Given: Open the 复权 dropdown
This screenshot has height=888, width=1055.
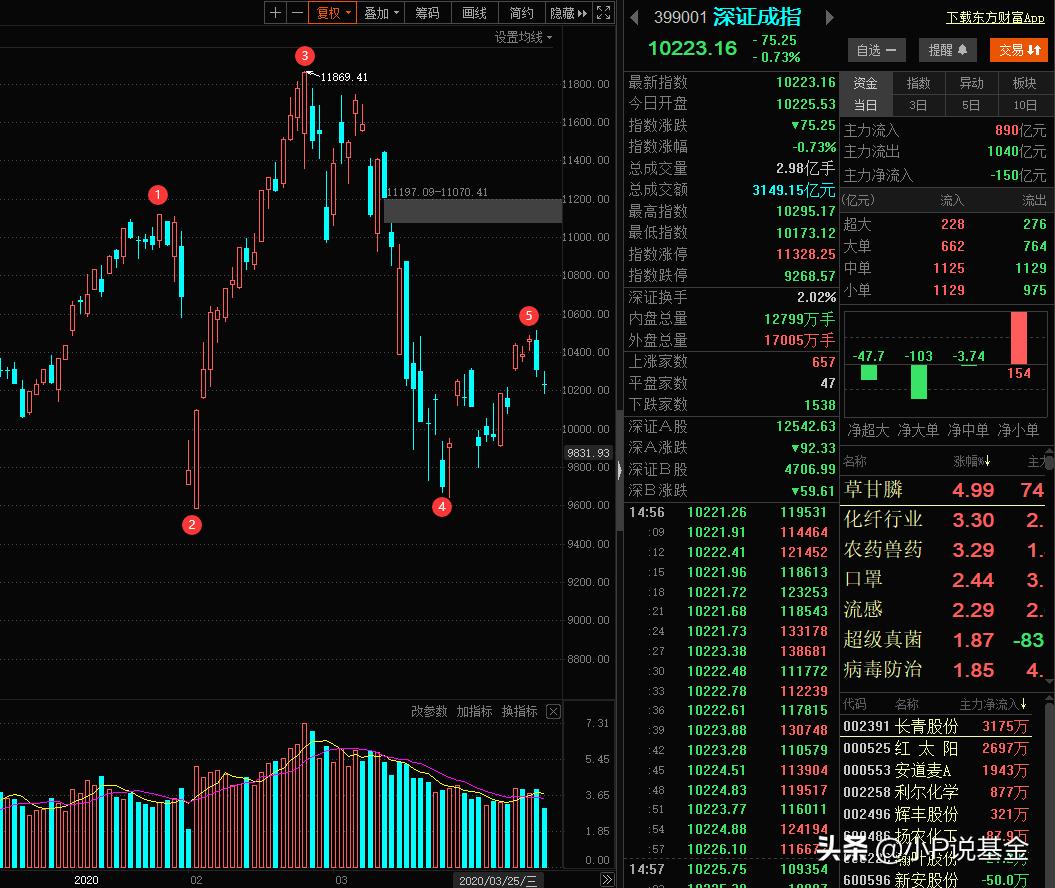Looking at the screenshot, I should [333, 13].
